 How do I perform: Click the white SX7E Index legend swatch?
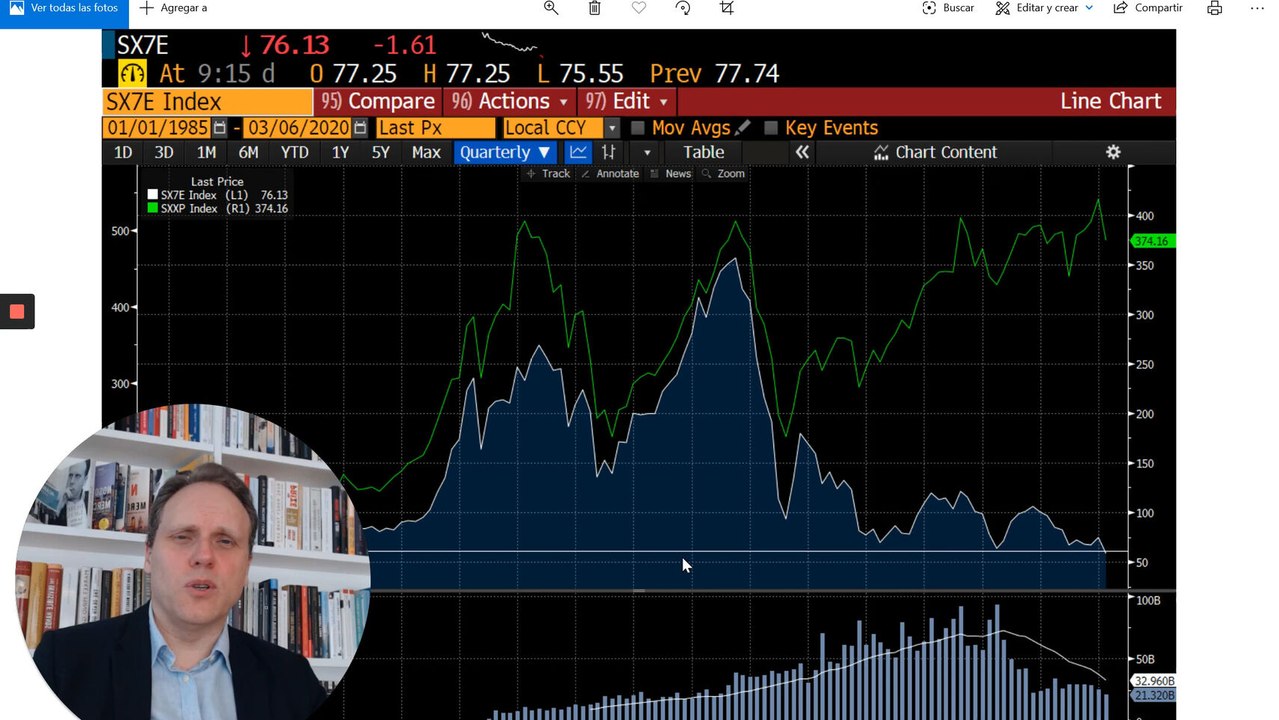(153, 195)
